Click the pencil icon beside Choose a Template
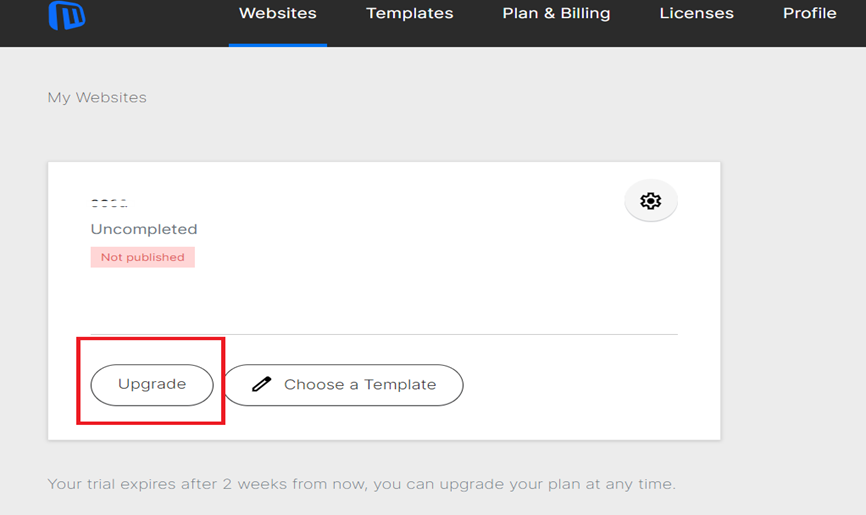The width and height of the screenshot is (866, 515). pos(262,384)
